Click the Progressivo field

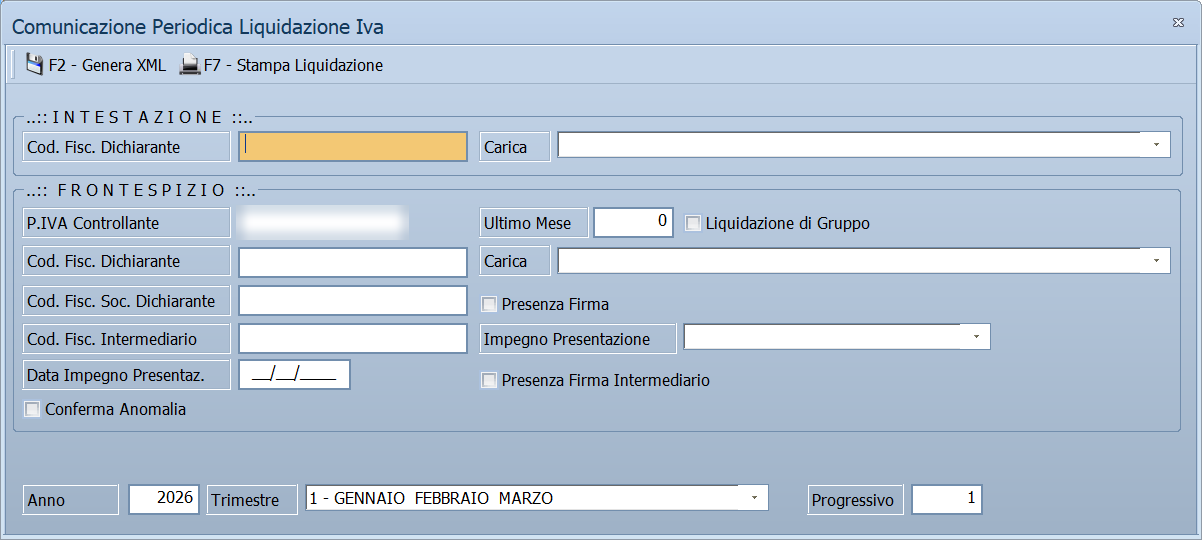click(x=947, y=499)
